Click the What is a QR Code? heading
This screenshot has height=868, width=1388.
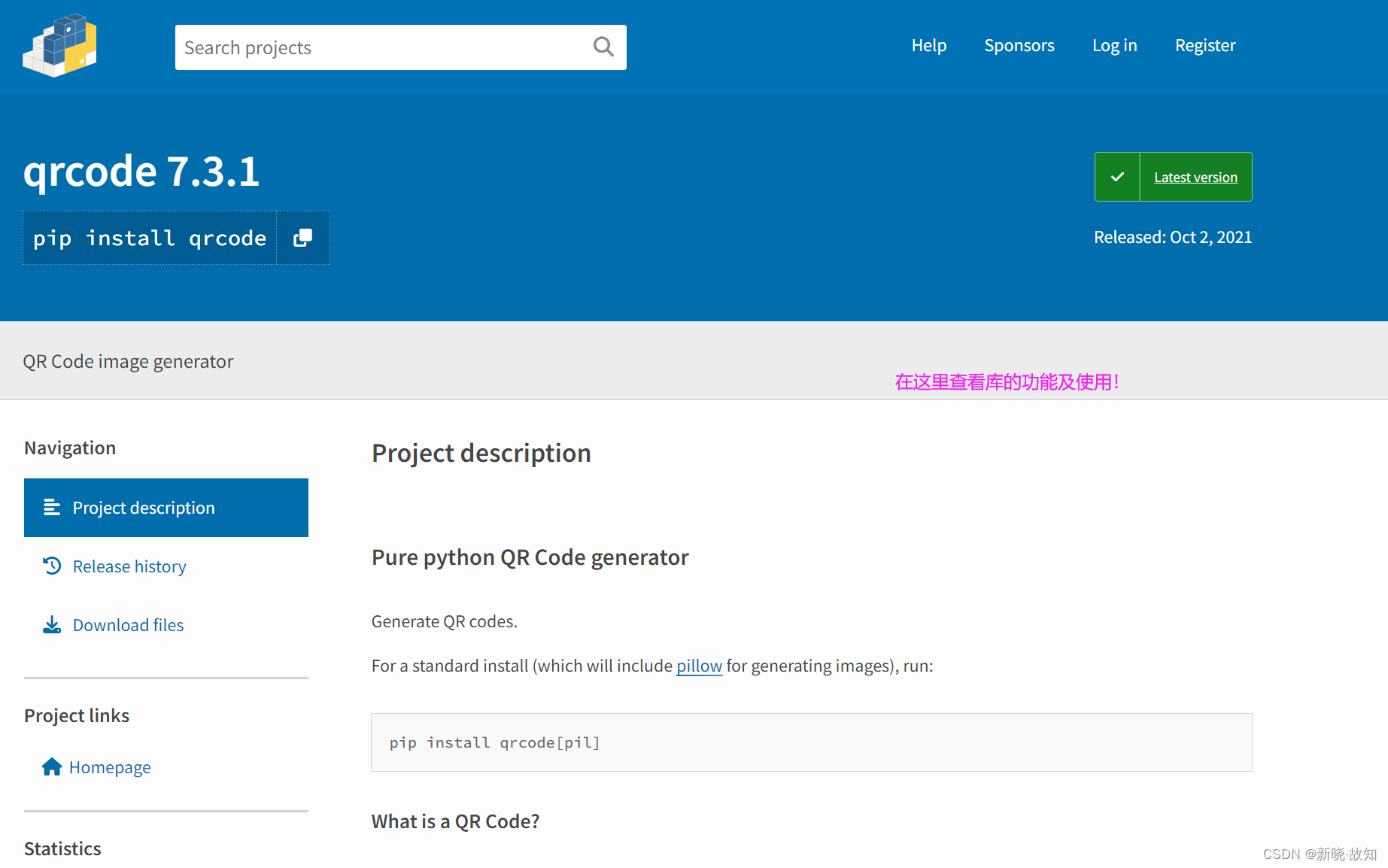(455, 821)
